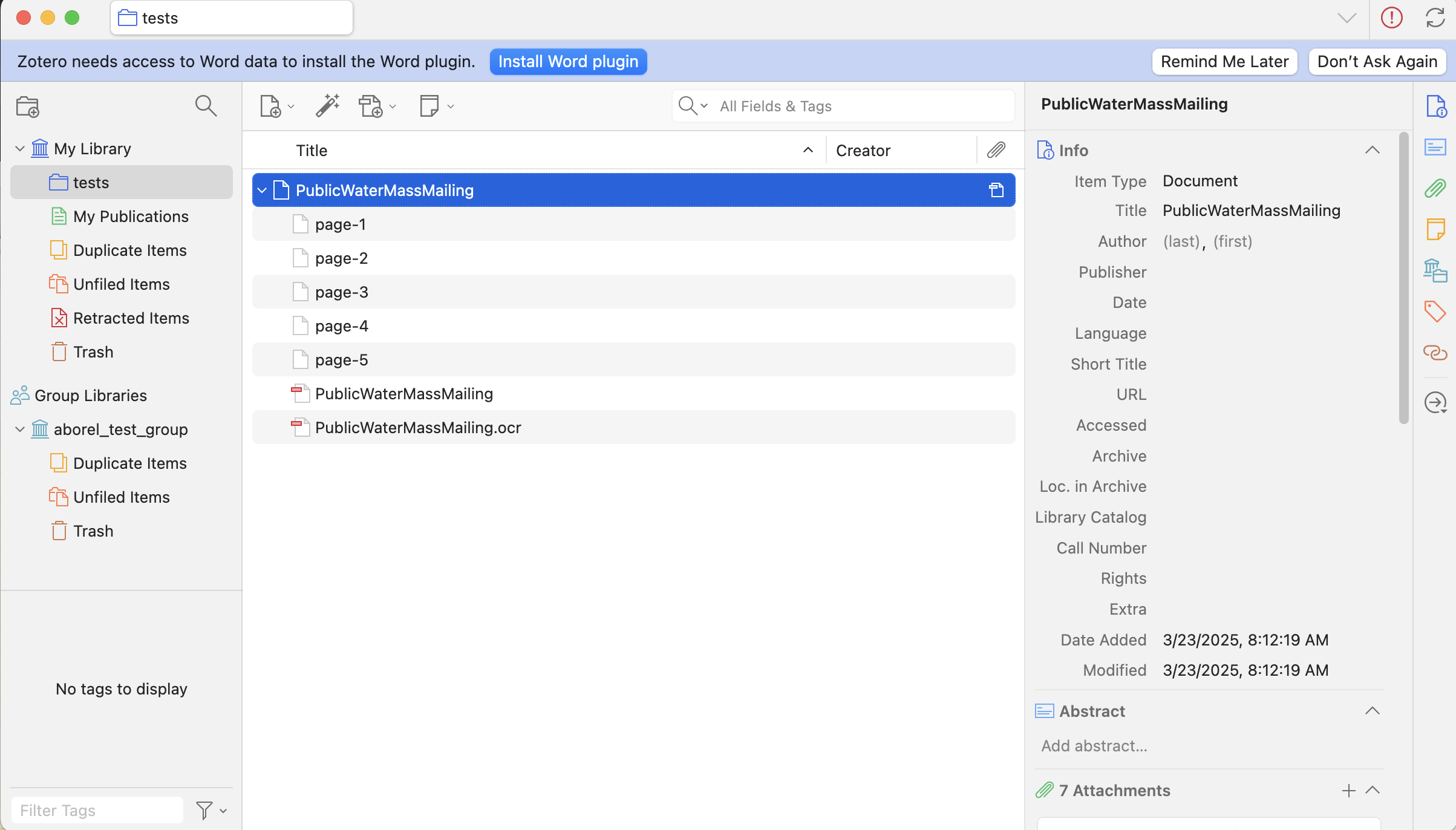Click Remind Me Later button
Screen dimensions: 1456x830
pyautogui.click(x=1224, y=62)
